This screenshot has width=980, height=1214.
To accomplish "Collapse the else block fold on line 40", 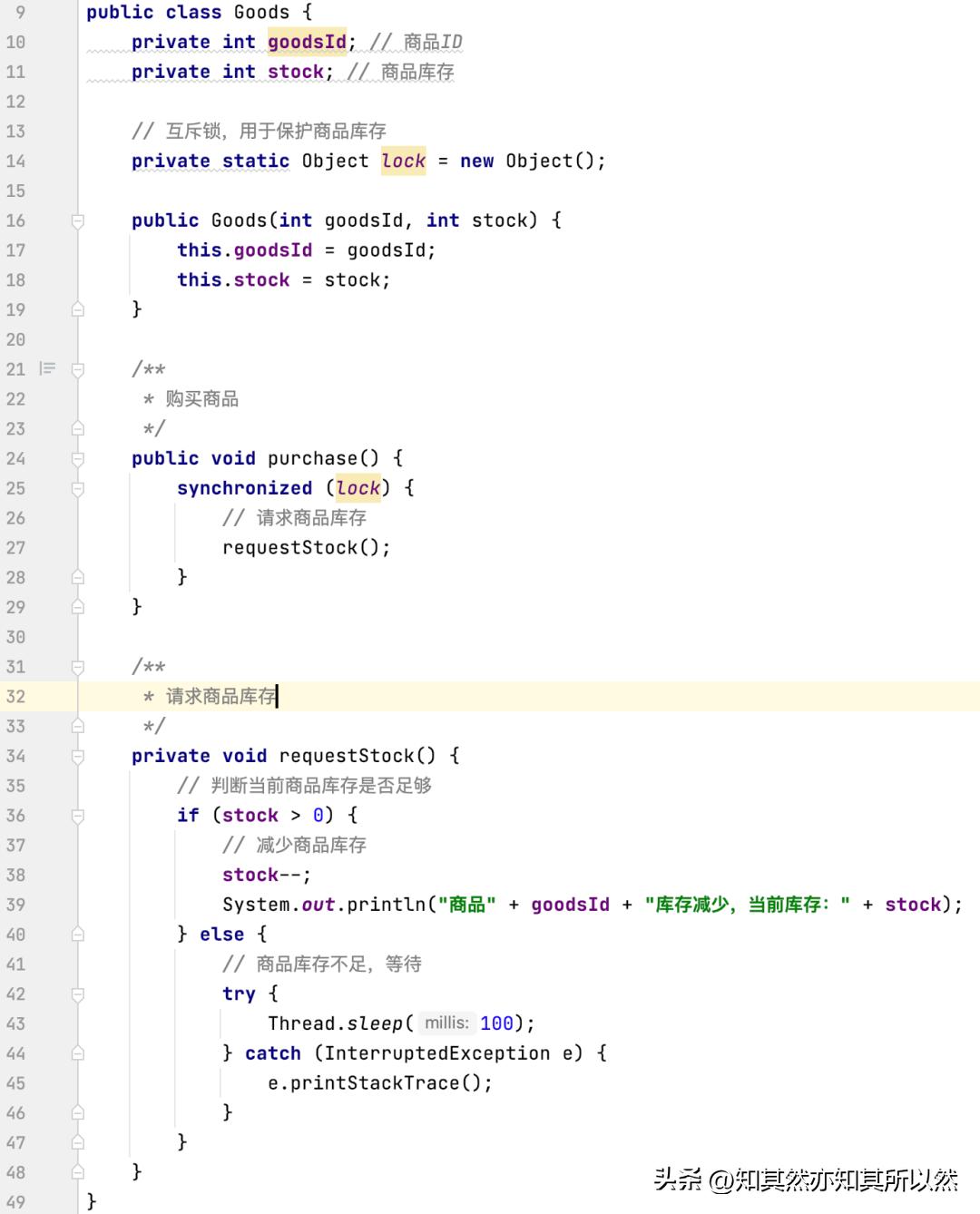I will pos(78,935).
